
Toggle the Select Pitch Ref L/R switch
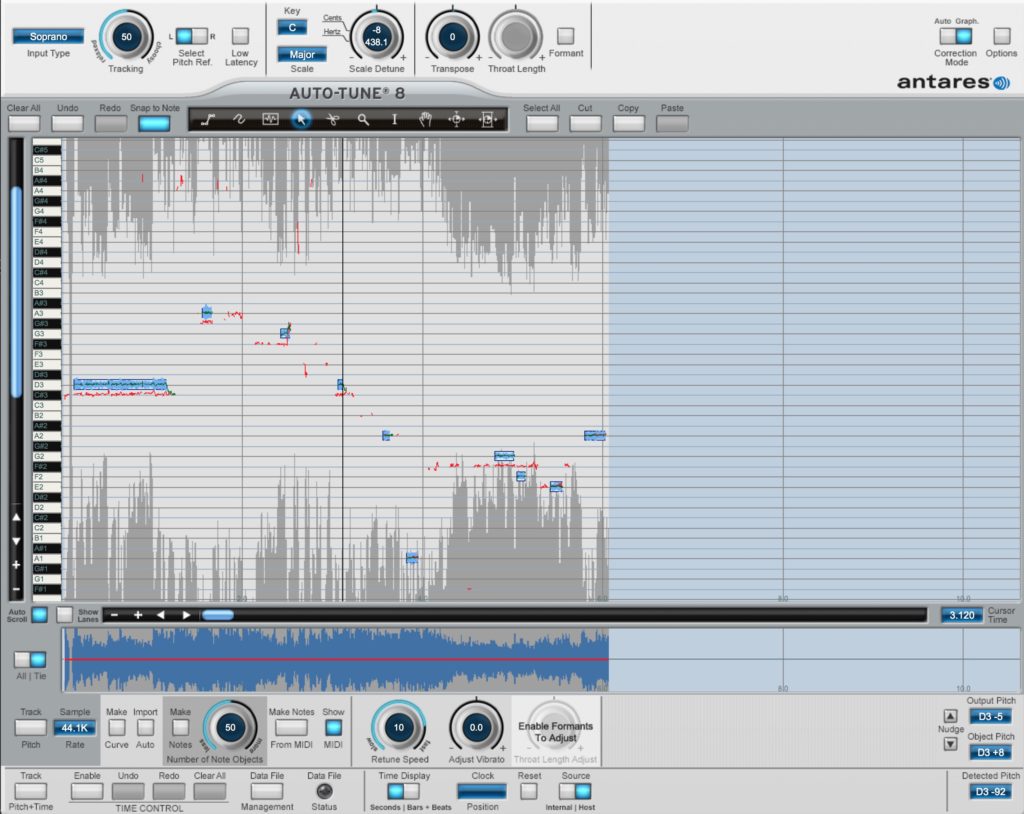(192, 36)
